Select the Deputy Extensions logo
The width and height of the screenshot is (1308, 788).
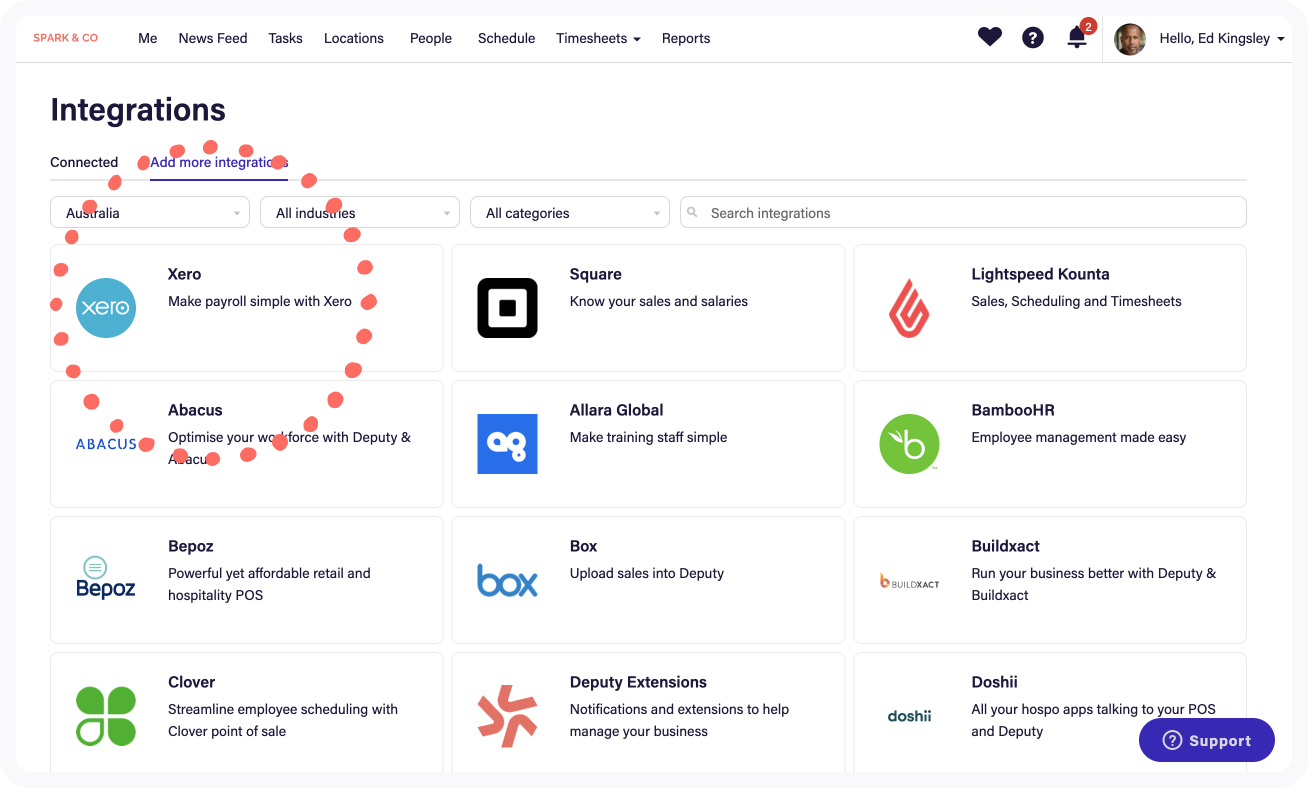[x=507, y=716]
